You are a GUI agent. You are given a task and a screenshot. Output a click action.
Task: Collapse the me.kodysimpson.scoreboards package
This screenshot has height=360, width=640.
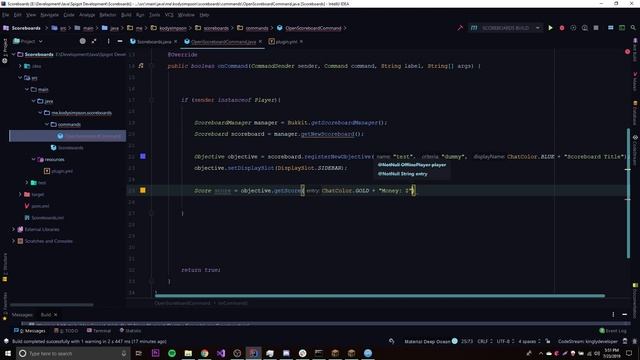(x=40, y=113)
